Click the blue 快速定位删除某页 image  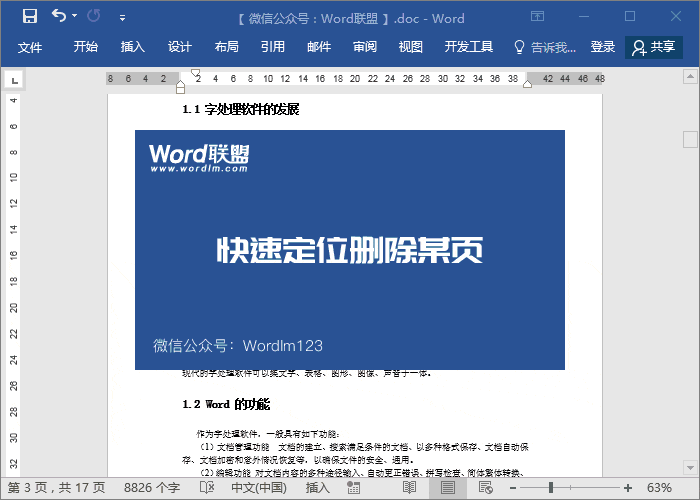click(350, 250)
